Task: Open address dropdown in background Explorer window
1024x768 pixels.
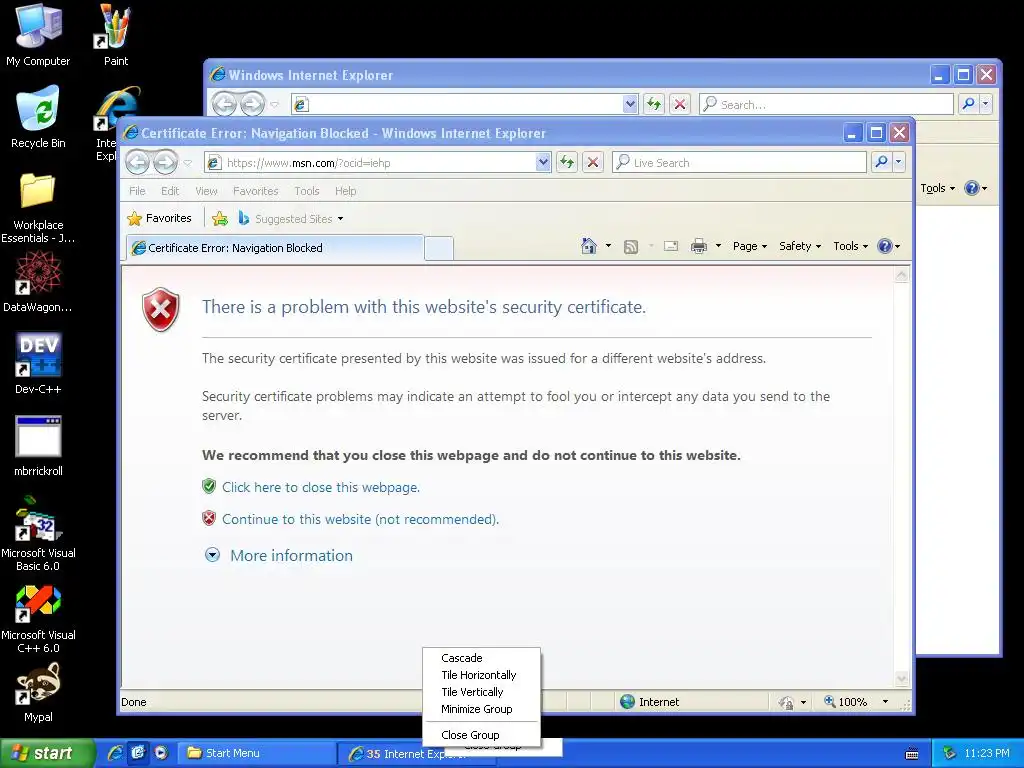Action: coord(630,104)
